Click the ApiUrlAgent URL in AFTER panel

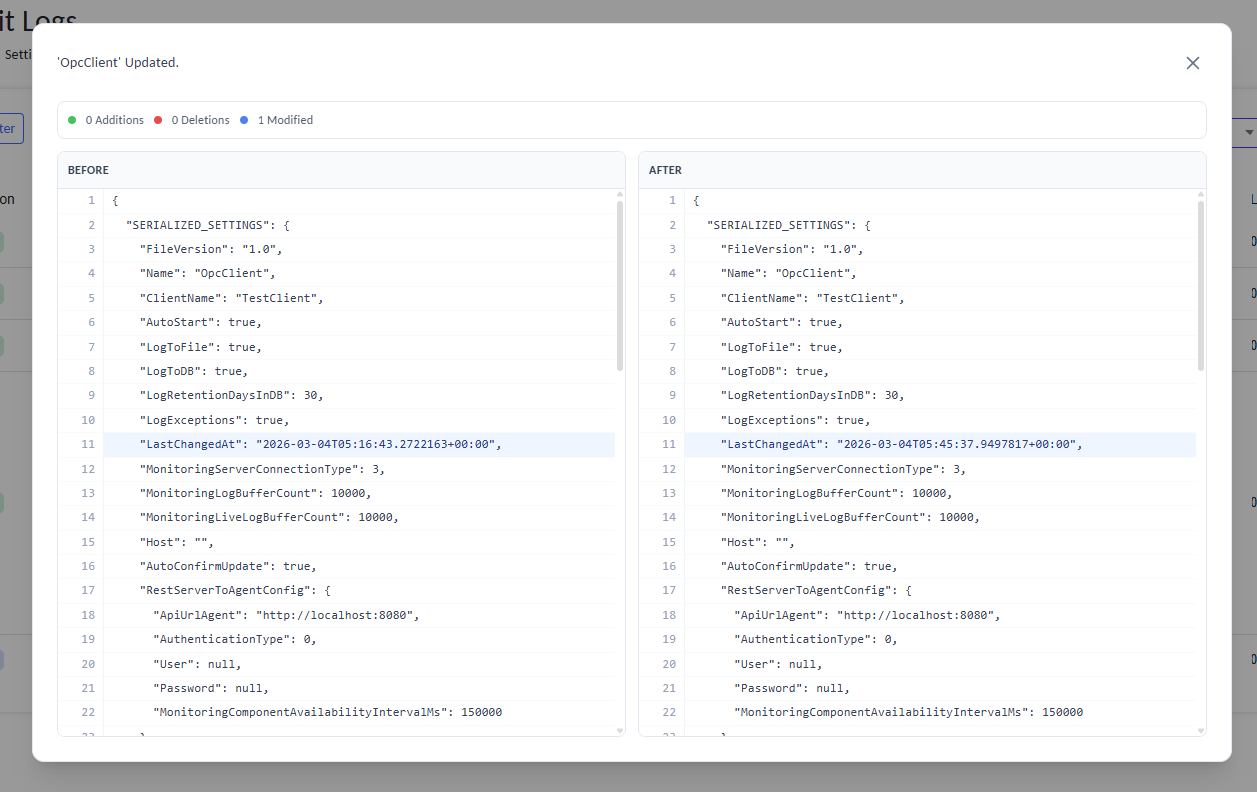pos(917,615)
